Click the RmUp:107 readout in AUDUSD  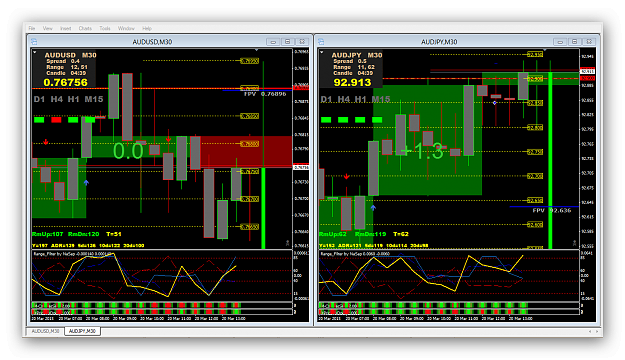click(47, 234)
